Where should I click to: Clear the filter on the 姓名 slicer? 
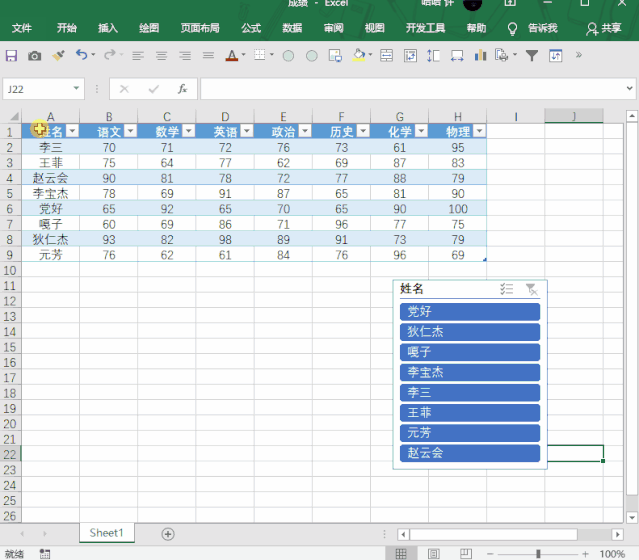click(531, 289)
